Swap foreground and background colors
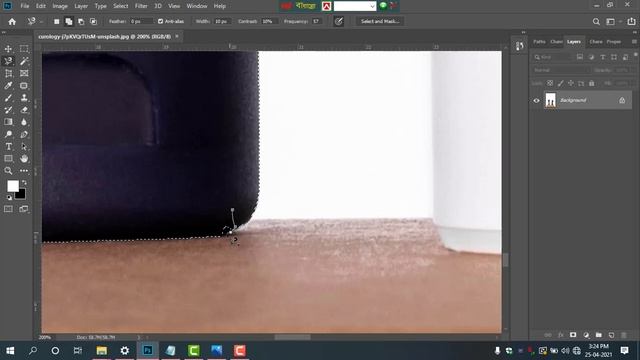 24,182
